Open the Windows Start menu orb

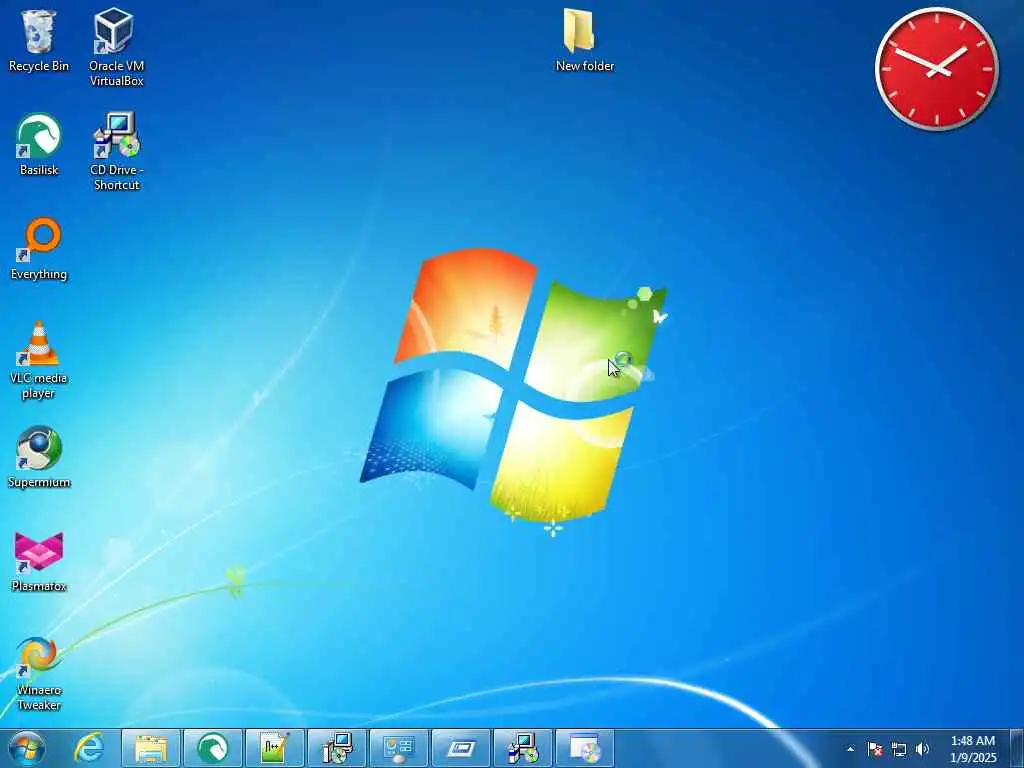coord(27,748)
